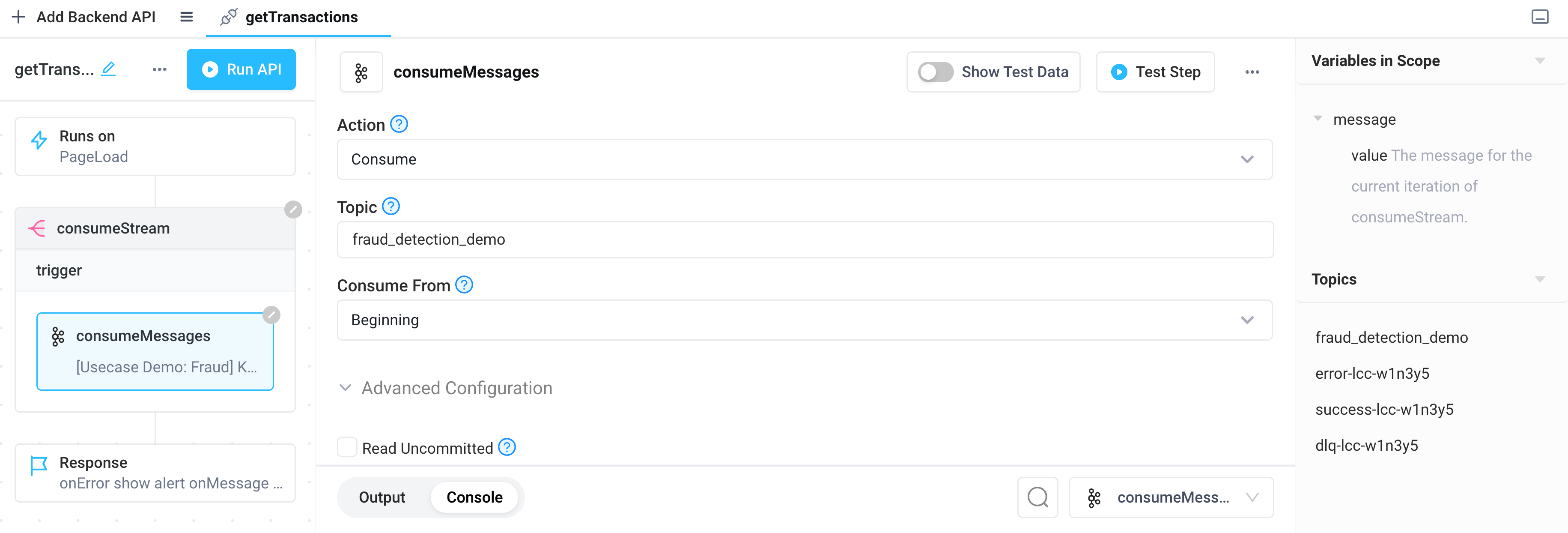Click the Read Uncommitted help icon

(507, 447)
